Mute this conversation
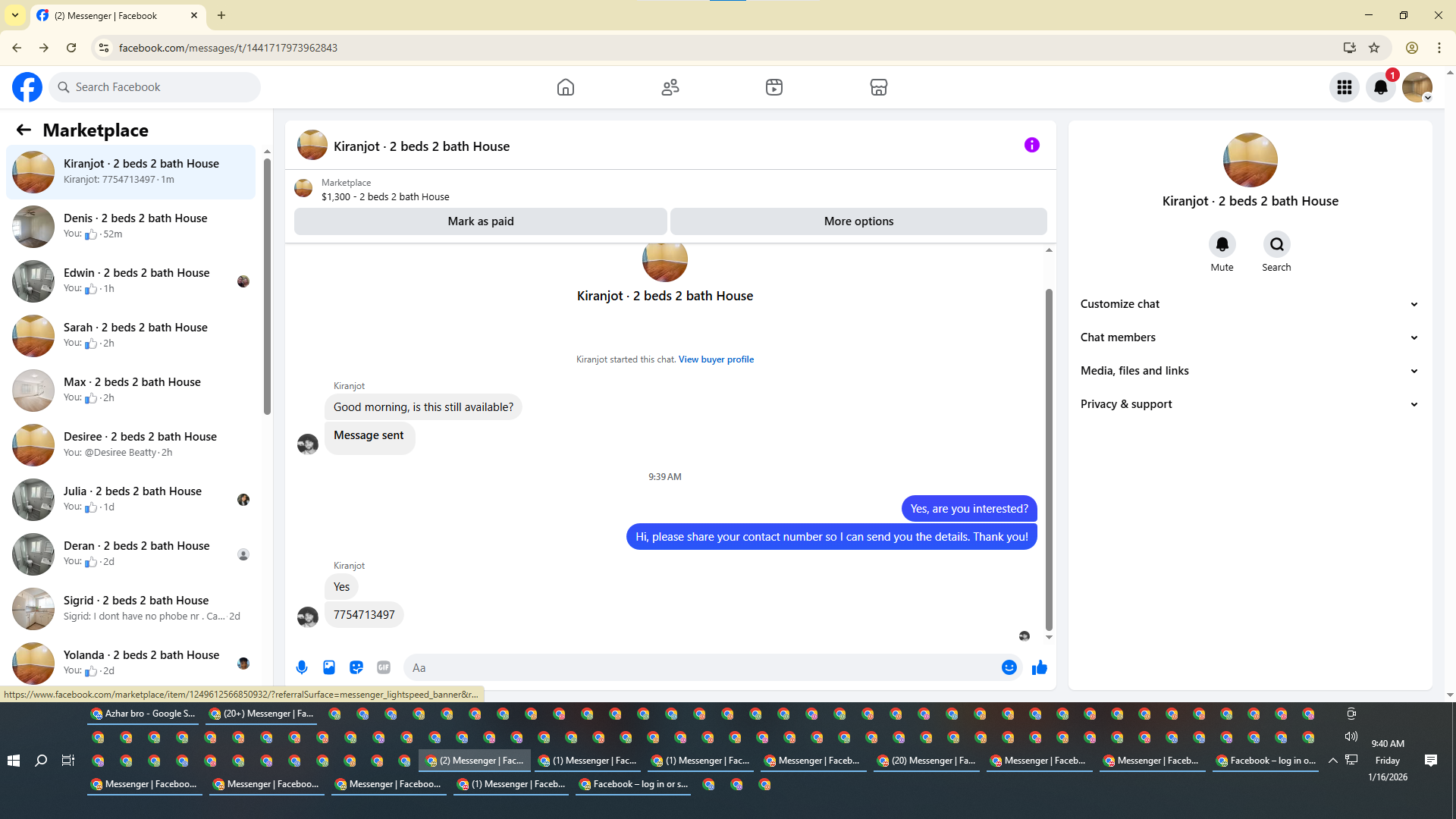The image size is (1456, 819). [x=1222, y=244]
